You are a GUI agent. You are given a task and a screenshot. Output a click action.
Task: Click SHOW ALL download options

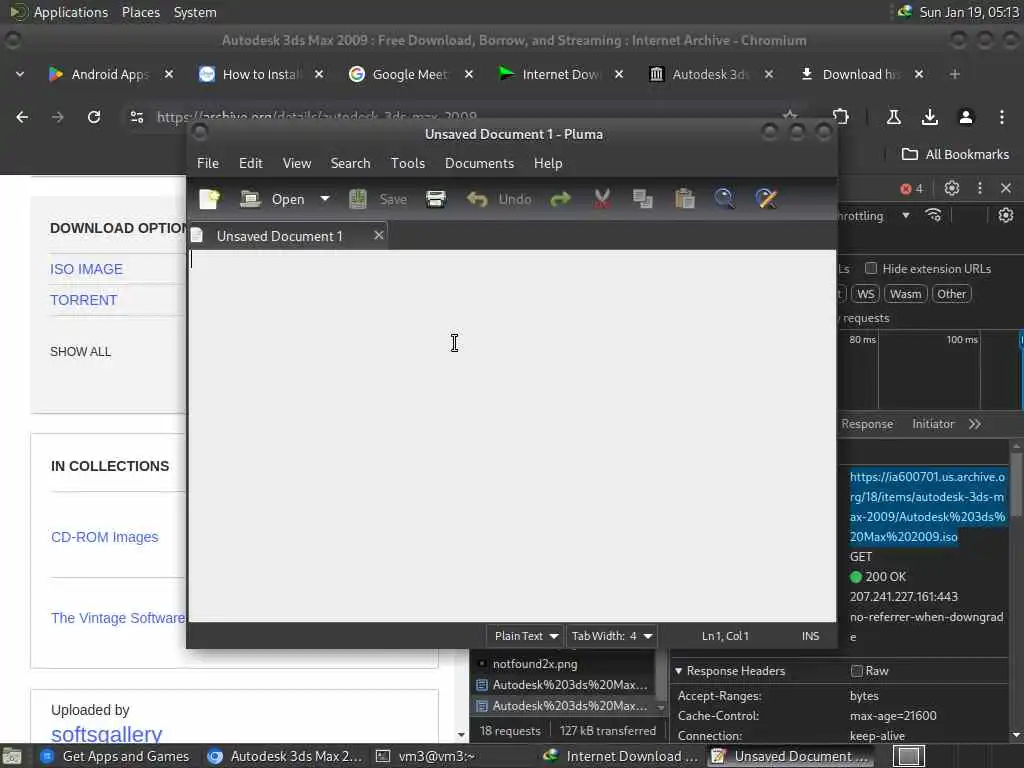(80, 351)
